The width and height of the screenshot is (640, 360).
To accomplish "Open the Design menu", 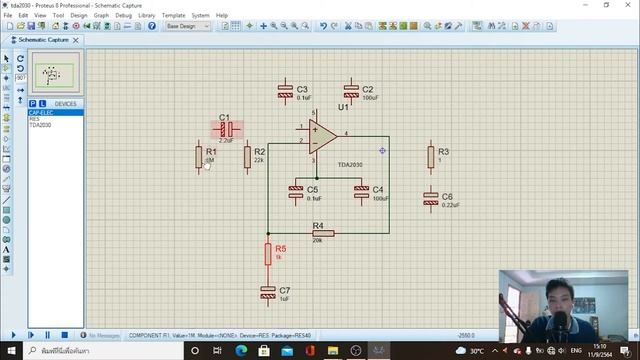I will [x=79, y=16].
